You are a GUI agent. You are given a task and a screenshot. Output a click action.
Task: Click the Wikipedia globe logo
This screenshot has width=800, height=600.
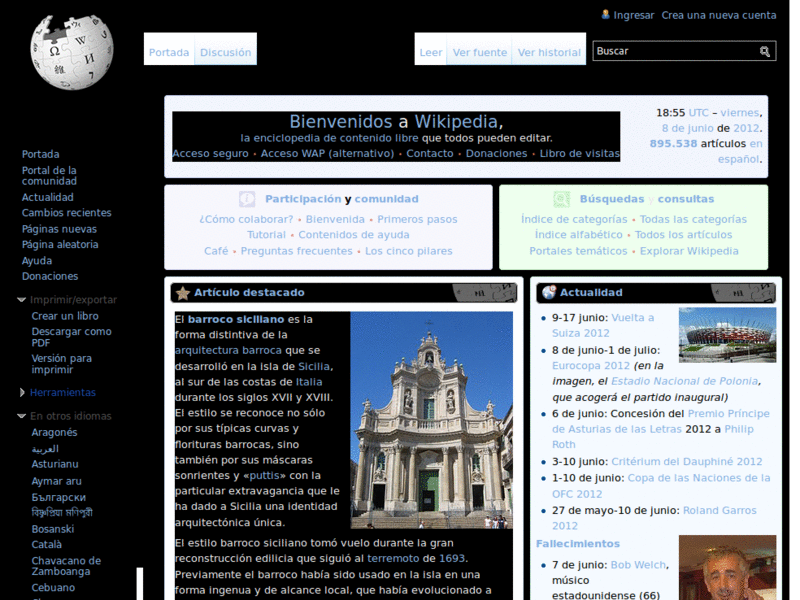71,52
